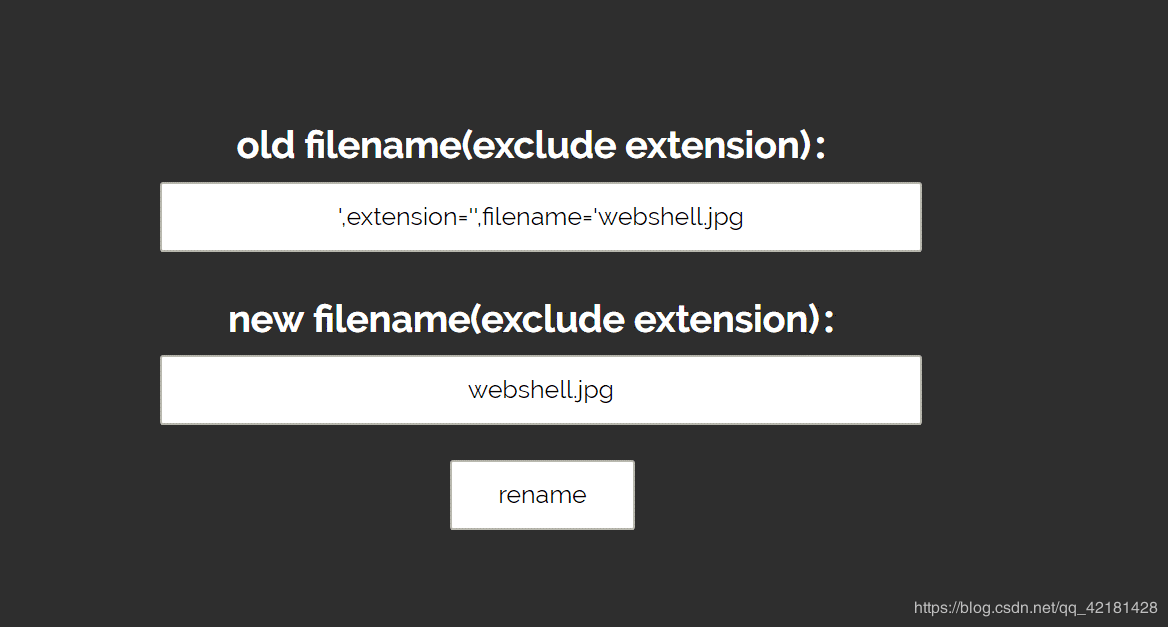
Task: Click empty right side of new filename box
Action: pyautogui.click(x=767, y=390)
